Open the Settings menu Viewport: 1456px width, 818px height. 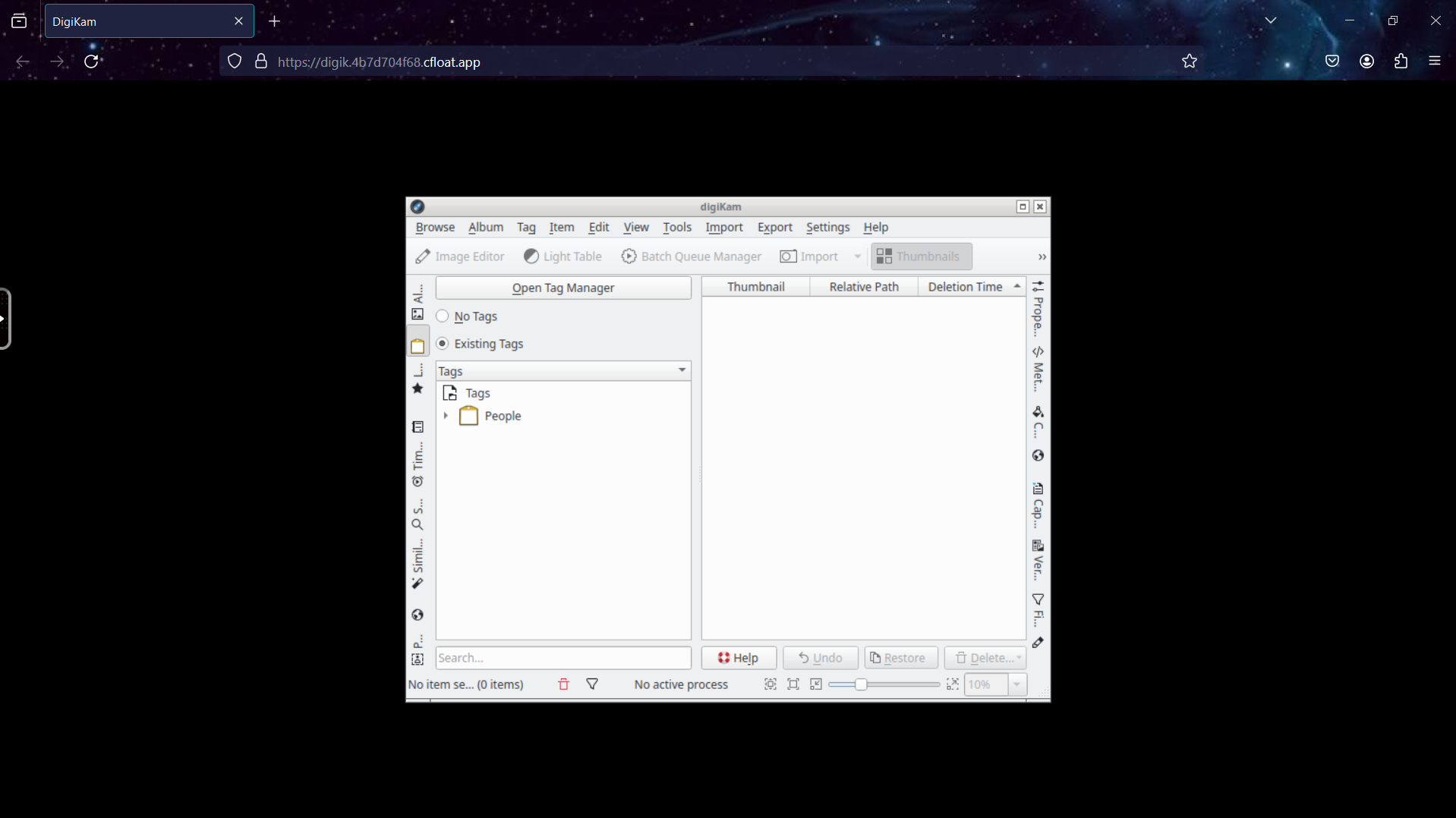[827, 227]
